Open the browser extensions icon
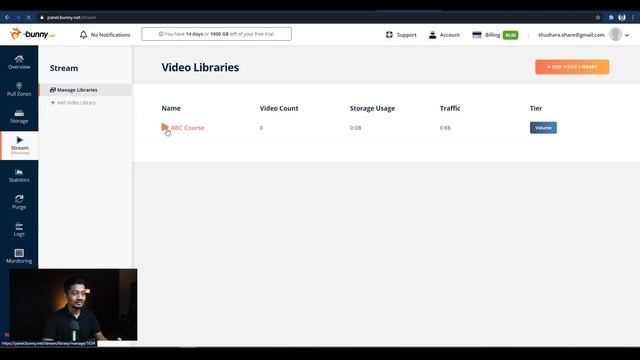The height and width of the screenshot is (360, 640). coord(611,18)
